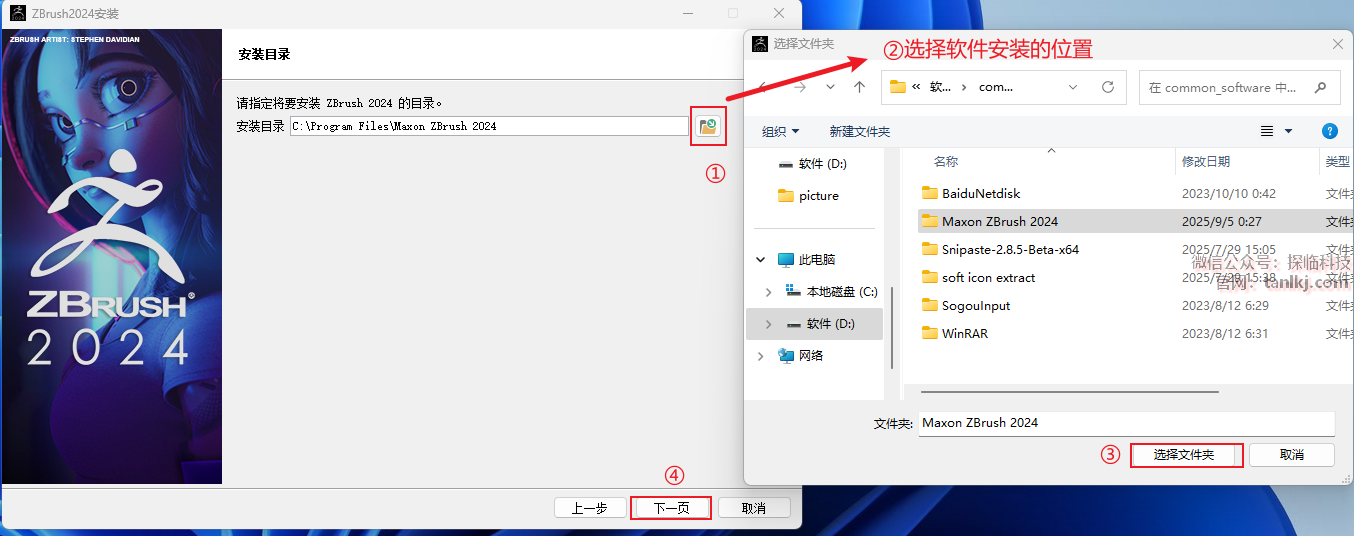
Task: Click the blue help icon
Action: tap(1330, 131)
